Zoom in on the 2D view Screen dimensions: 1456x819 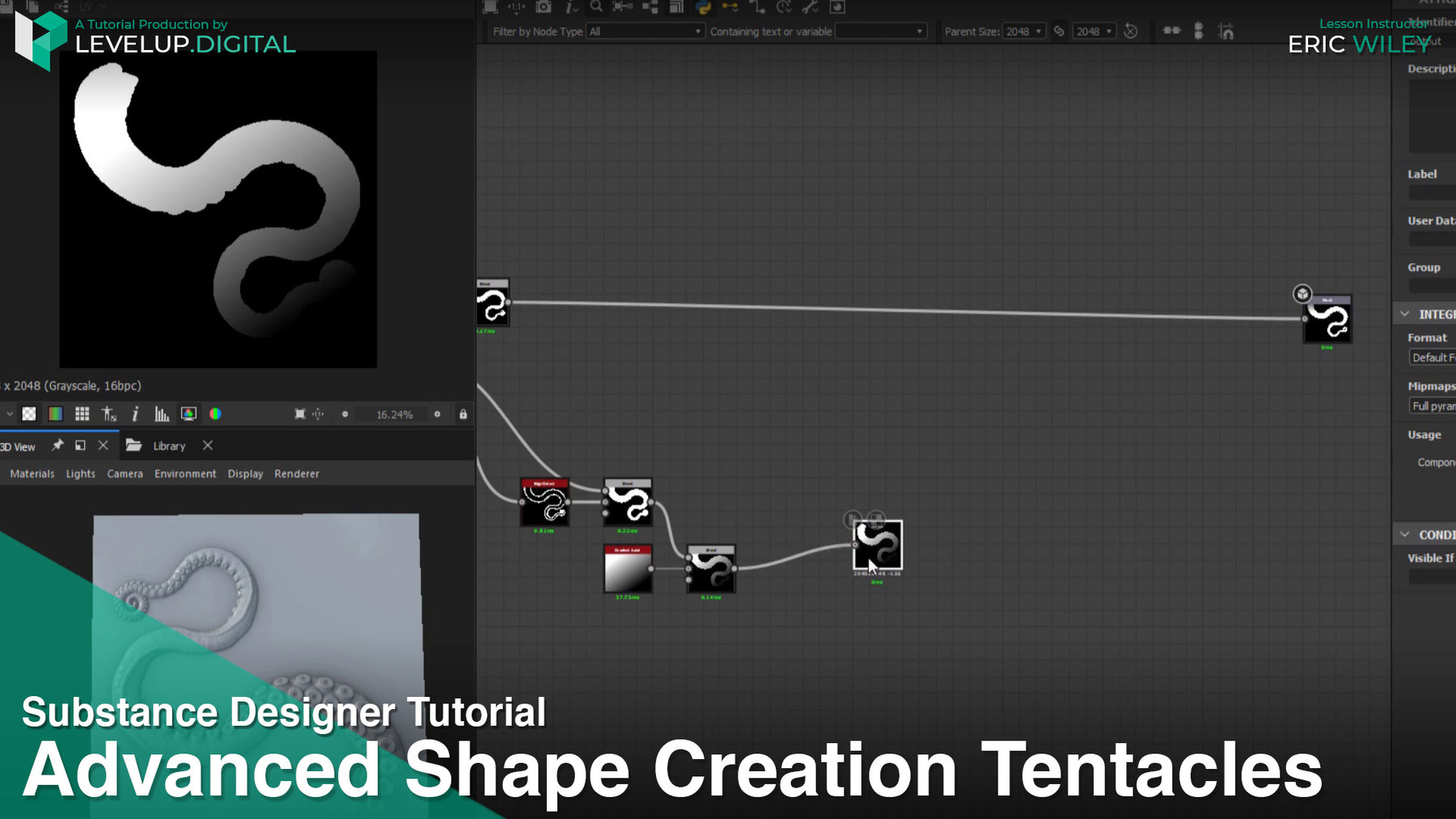[x=438, y=414]
